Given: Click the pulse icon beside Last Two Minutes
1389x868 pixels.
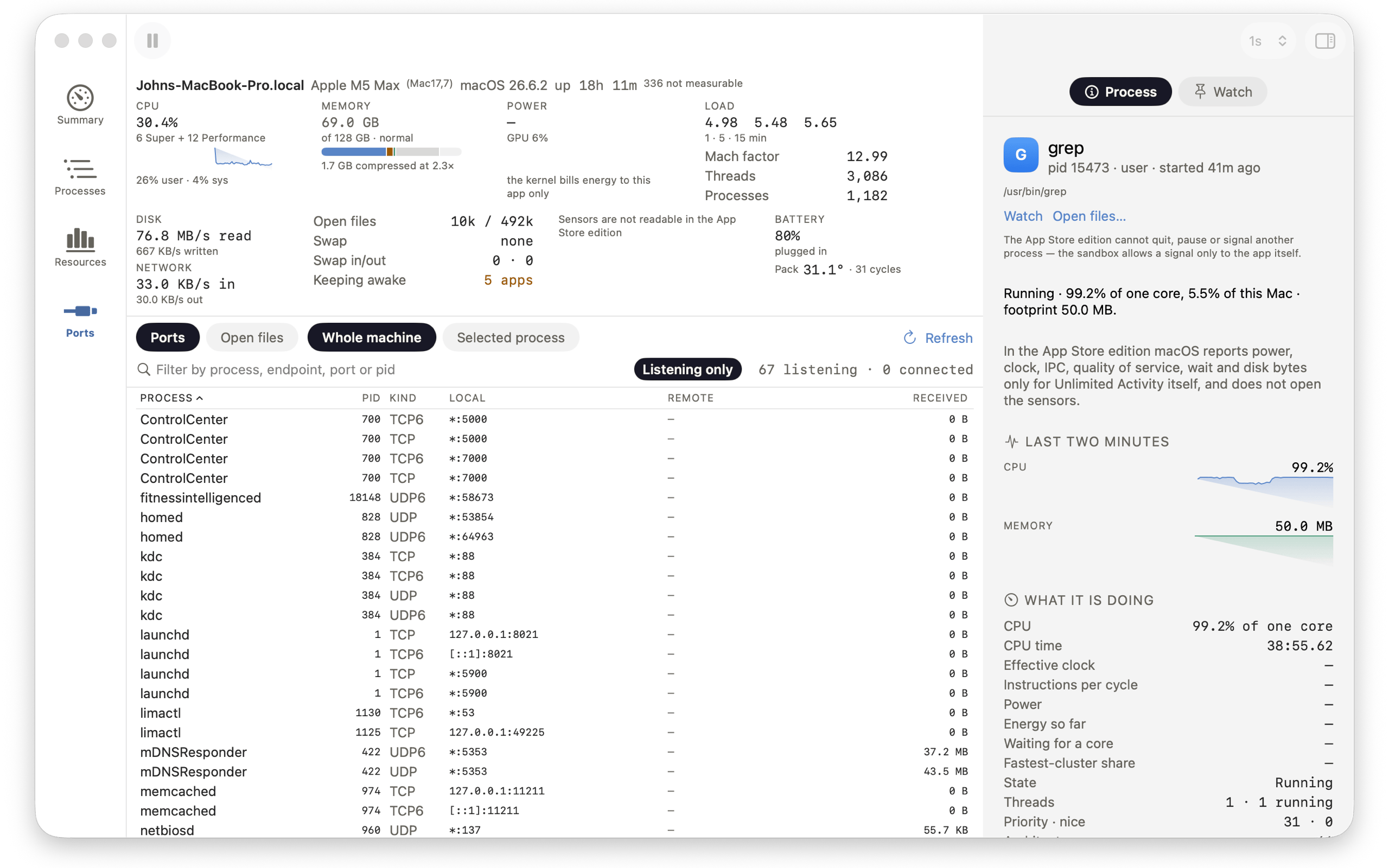Looking at the screenshot, I should [x=1011, y=442].
